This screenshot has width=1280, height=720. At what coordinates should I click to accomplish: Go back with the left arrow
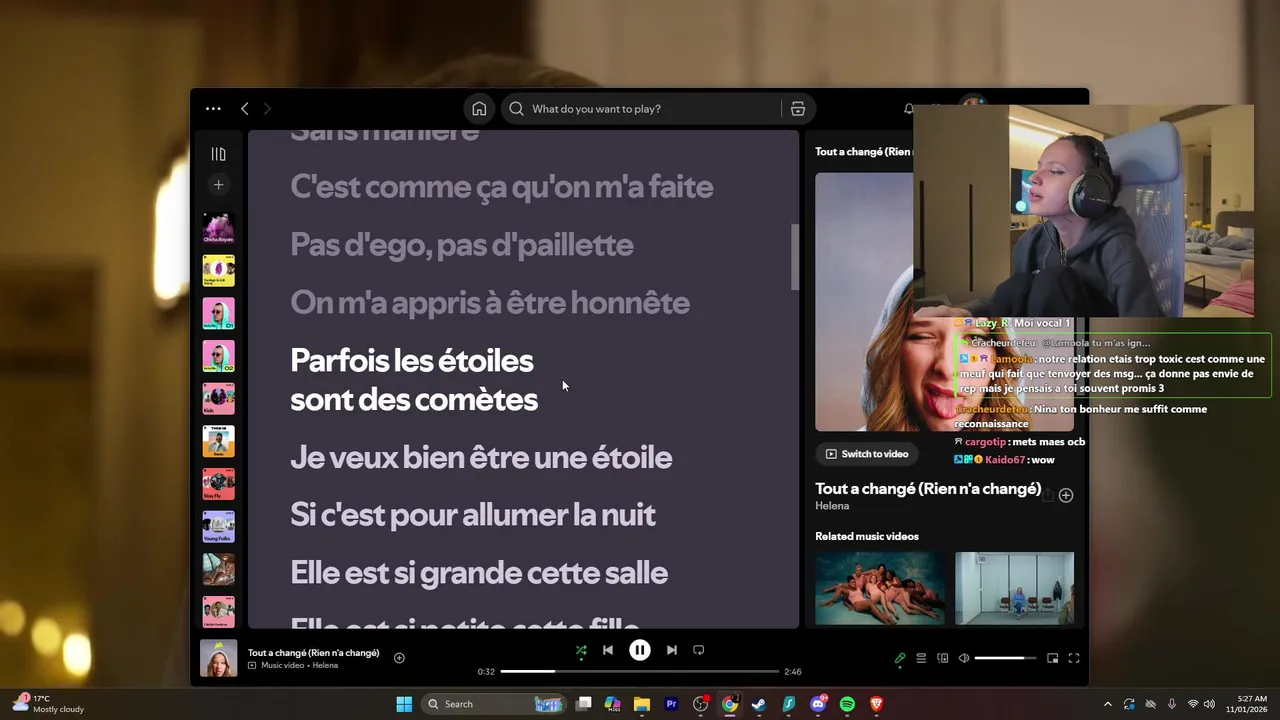click(244, 108)
